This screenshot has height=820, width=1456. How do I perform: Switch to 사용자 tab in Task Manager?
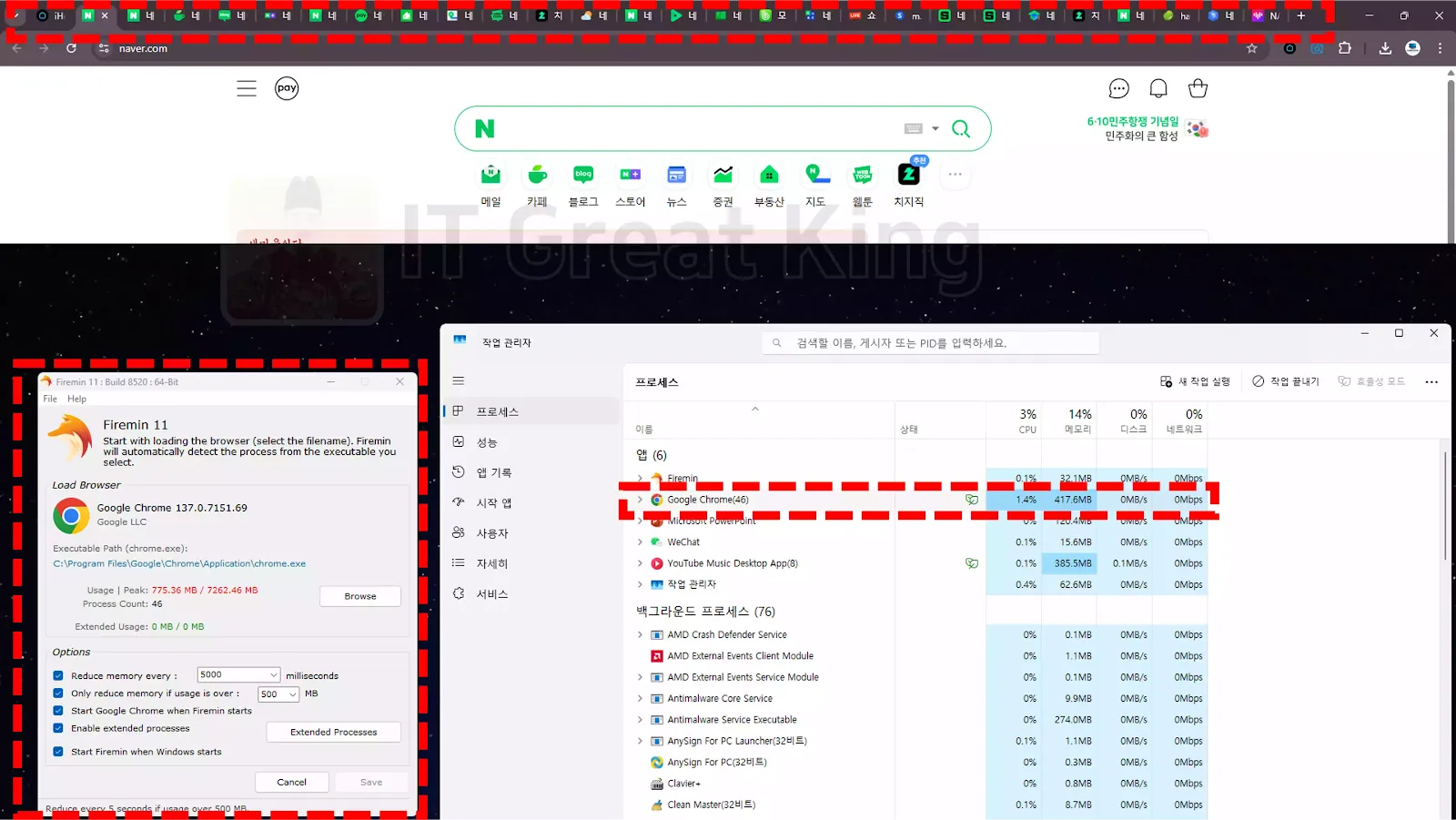pos(531,533)
